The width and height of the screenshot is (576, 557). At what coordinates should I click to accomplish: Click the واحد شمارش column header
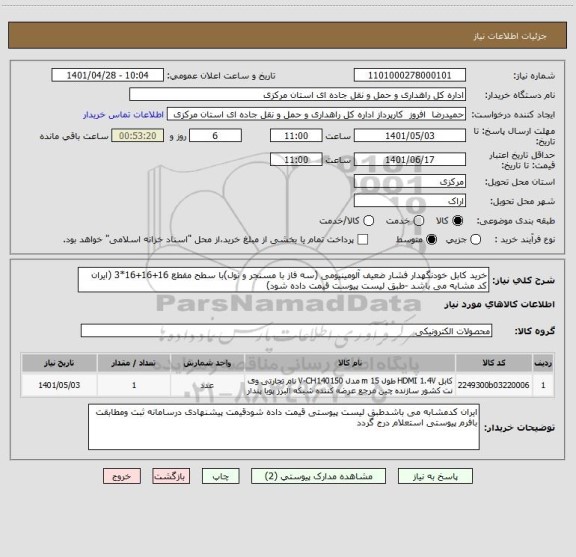207,363
